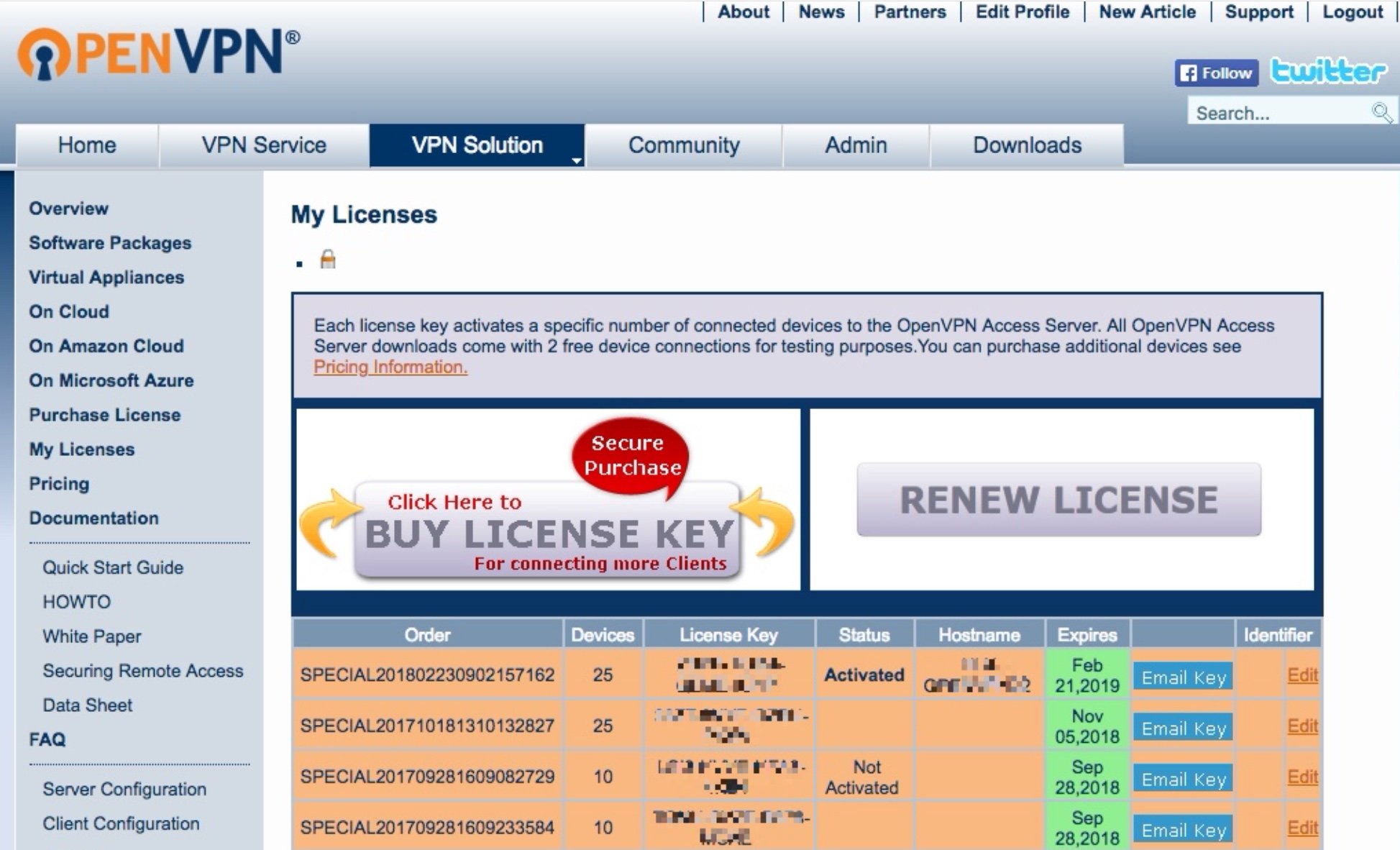Click the Order column header
The image size is (1400, 850).
click(427, 635)
